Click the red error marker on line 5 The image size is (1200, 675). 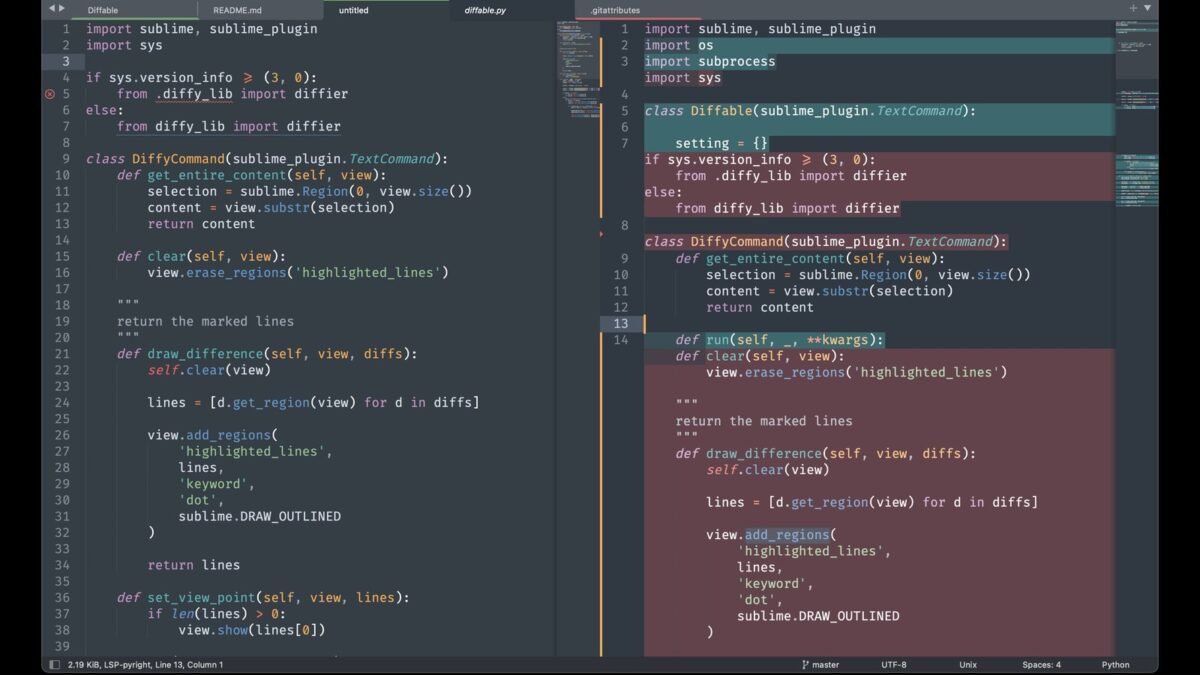(50, 94)
